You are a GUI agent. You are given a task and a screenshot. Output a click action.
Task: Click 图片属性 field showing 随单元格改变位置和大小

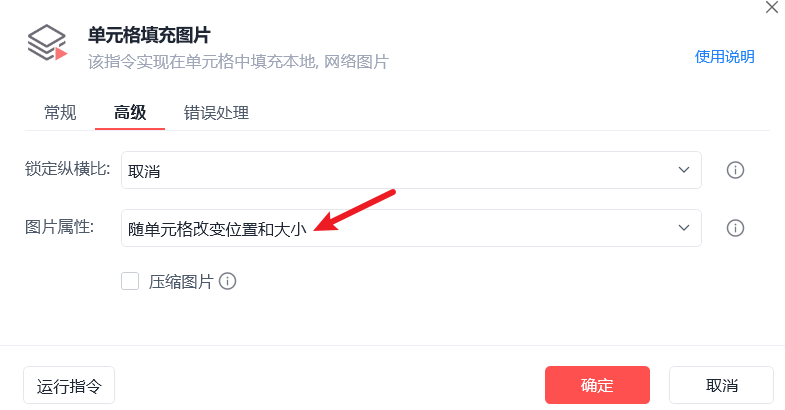coord(400,228)
